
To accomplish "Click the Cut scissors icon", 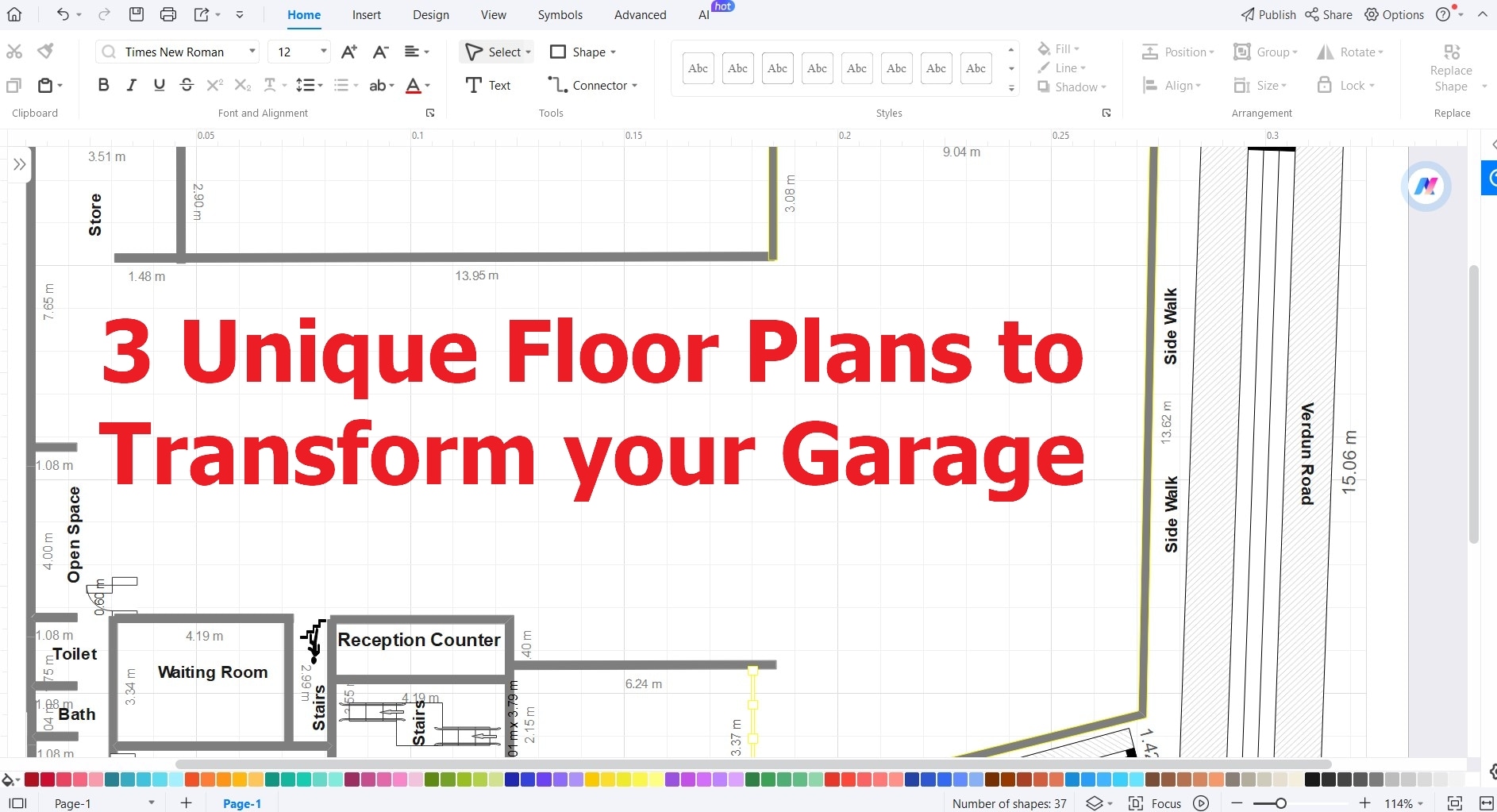I will (x=14, y=52).
